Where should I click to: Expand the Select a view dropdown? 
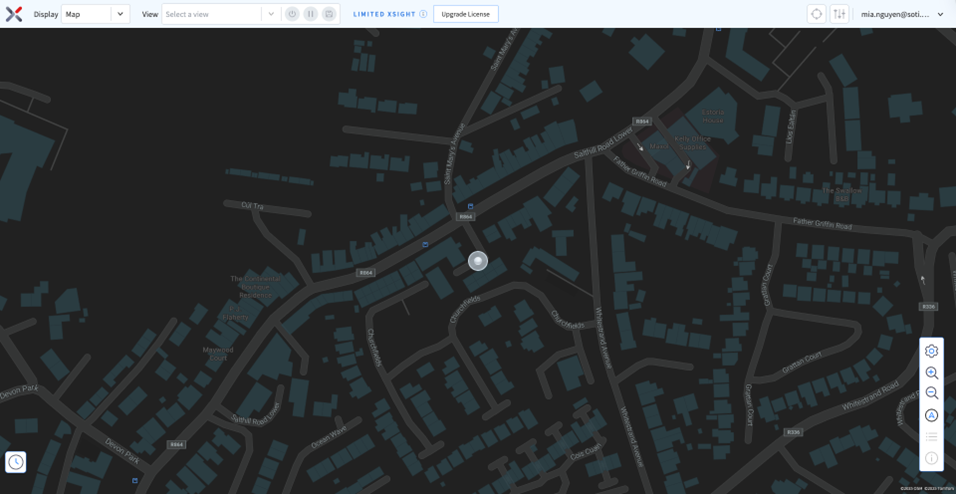(220, 14)
